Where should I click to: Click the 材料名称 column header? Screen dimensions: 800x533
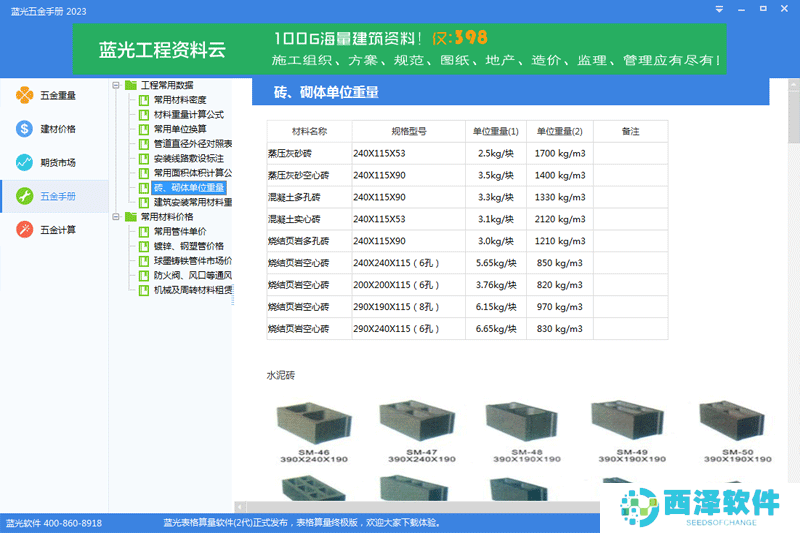pos(309,132)
